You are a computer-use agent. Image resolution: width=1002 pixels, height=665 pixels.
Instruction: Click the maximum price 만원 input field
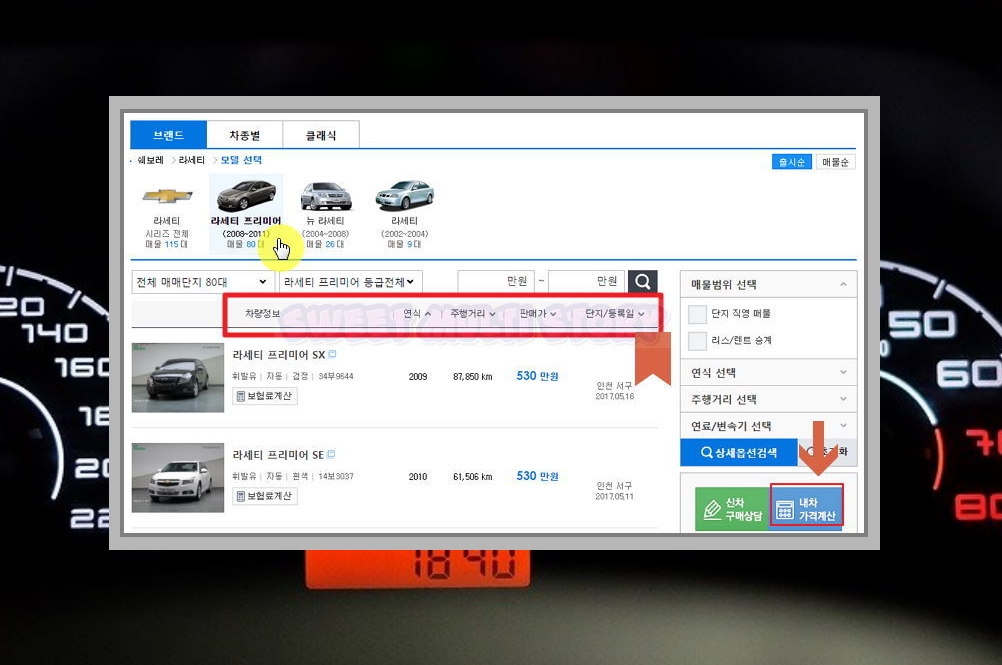[586, 281]
